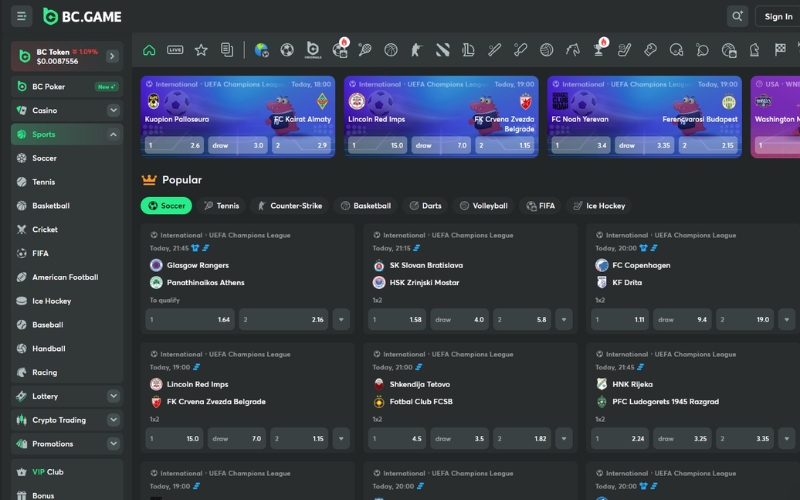The image size is (800, 500).
Task: Go to the sportsbook home icon
Action: tap(149, 50)
